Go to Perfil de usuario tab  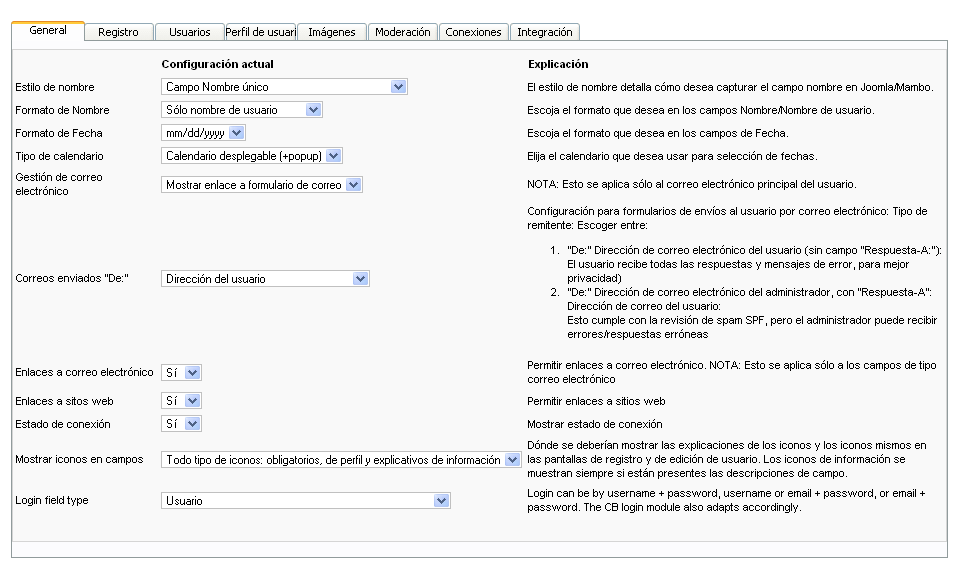tap(261, 32)
